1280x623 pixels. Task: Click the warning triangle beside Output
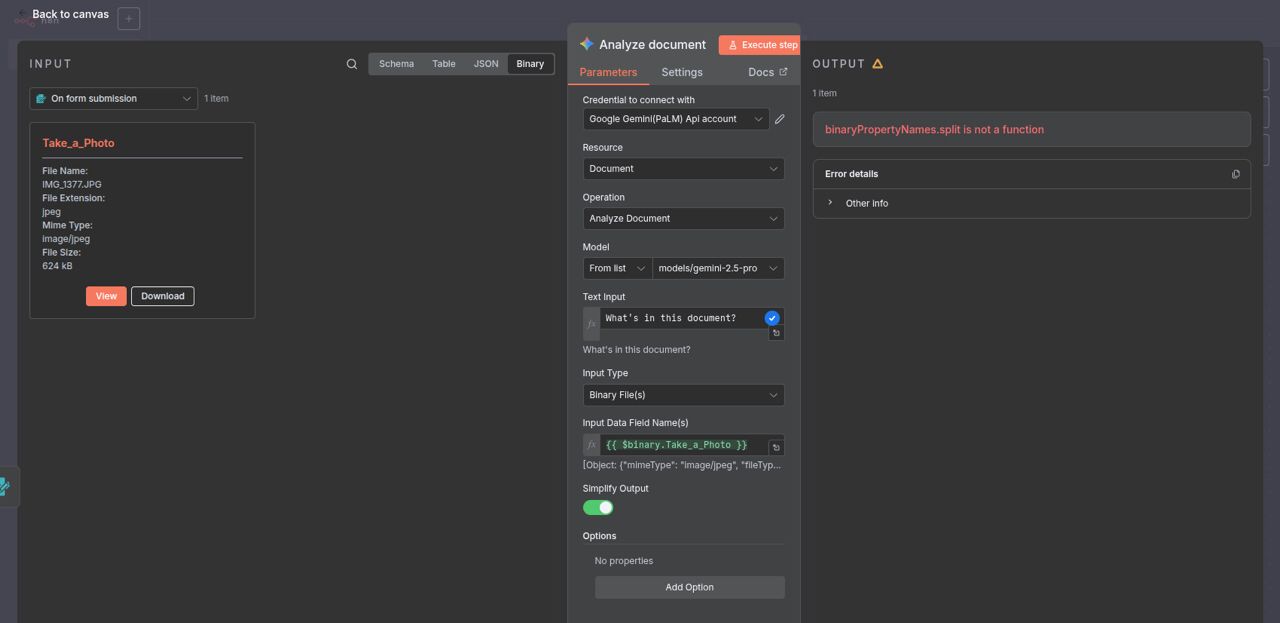(x=877, y=64)
